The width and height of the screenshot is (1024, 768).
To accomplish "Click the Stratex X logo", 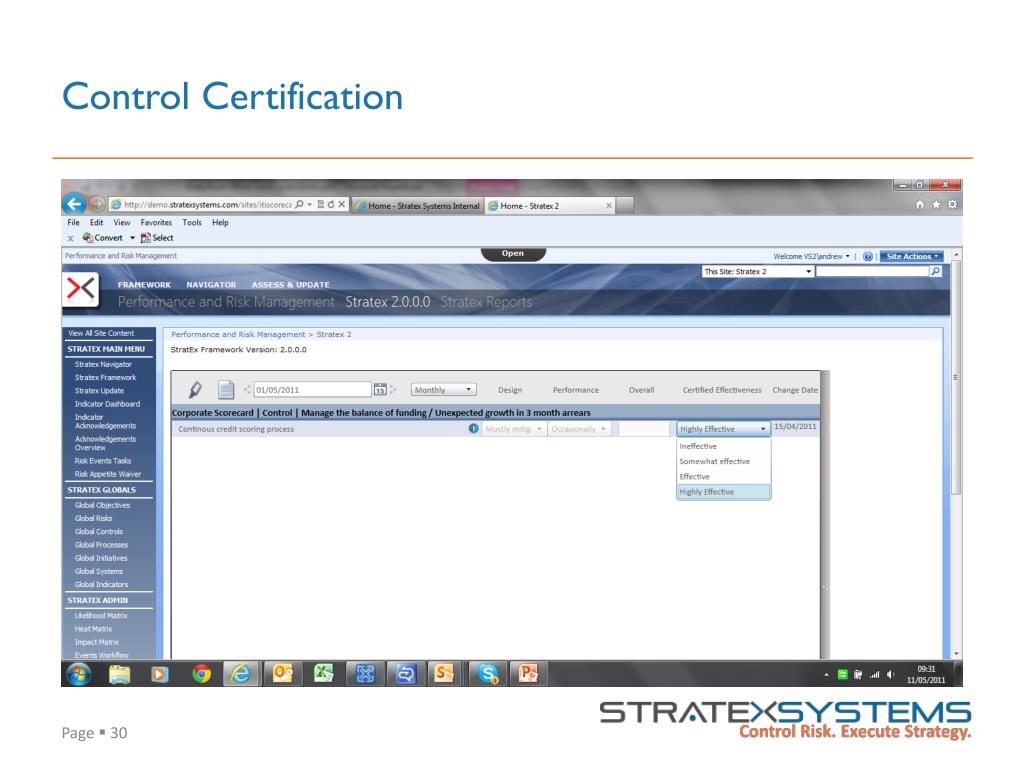I will [80, 289].
